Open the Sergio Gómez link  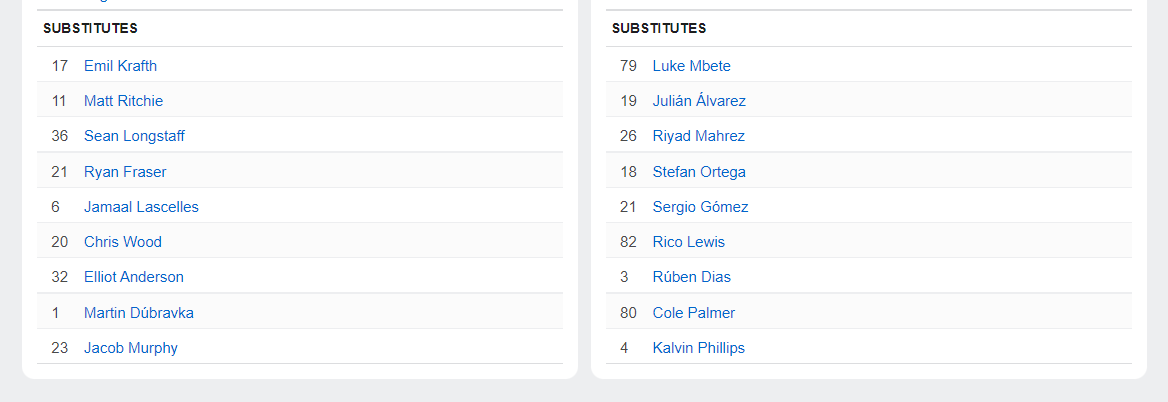coord(700,207)
